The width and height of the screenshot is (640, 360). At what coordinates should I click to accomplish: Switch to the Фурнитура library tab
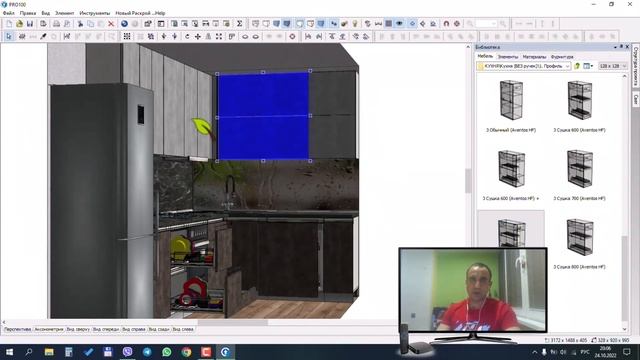tap(562, 57)
